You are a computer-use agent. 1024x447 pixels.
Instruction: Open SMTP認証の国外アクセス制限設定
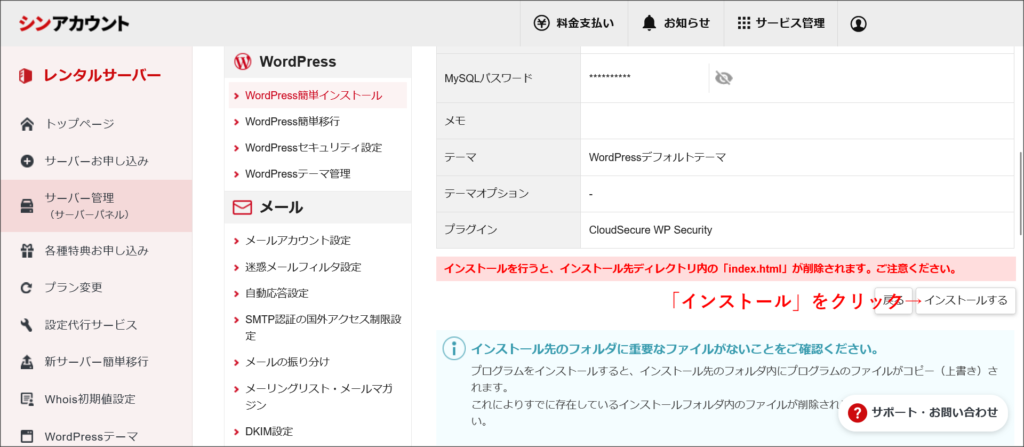pyautogui.click(x=323, y=327)
